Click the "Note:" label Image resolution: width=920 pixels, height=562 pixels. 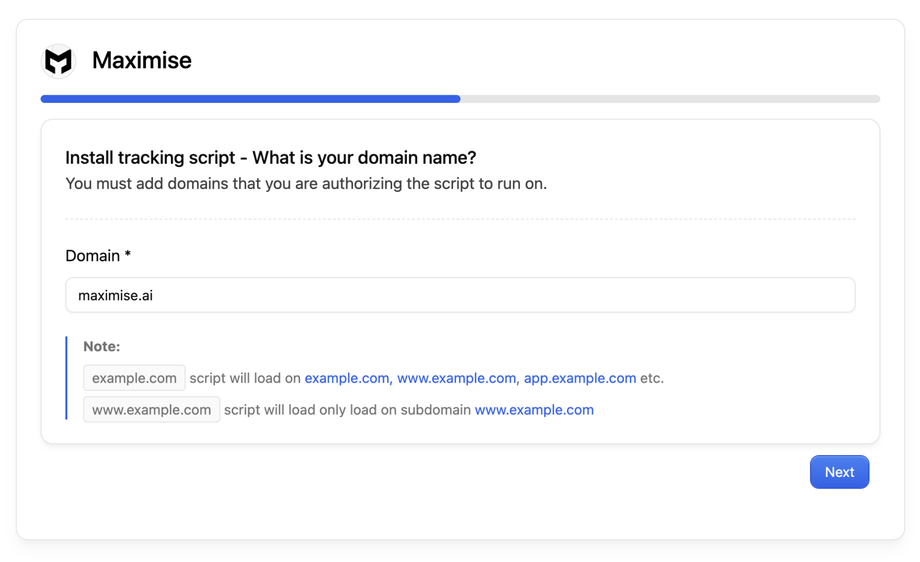tap(102, 346)
